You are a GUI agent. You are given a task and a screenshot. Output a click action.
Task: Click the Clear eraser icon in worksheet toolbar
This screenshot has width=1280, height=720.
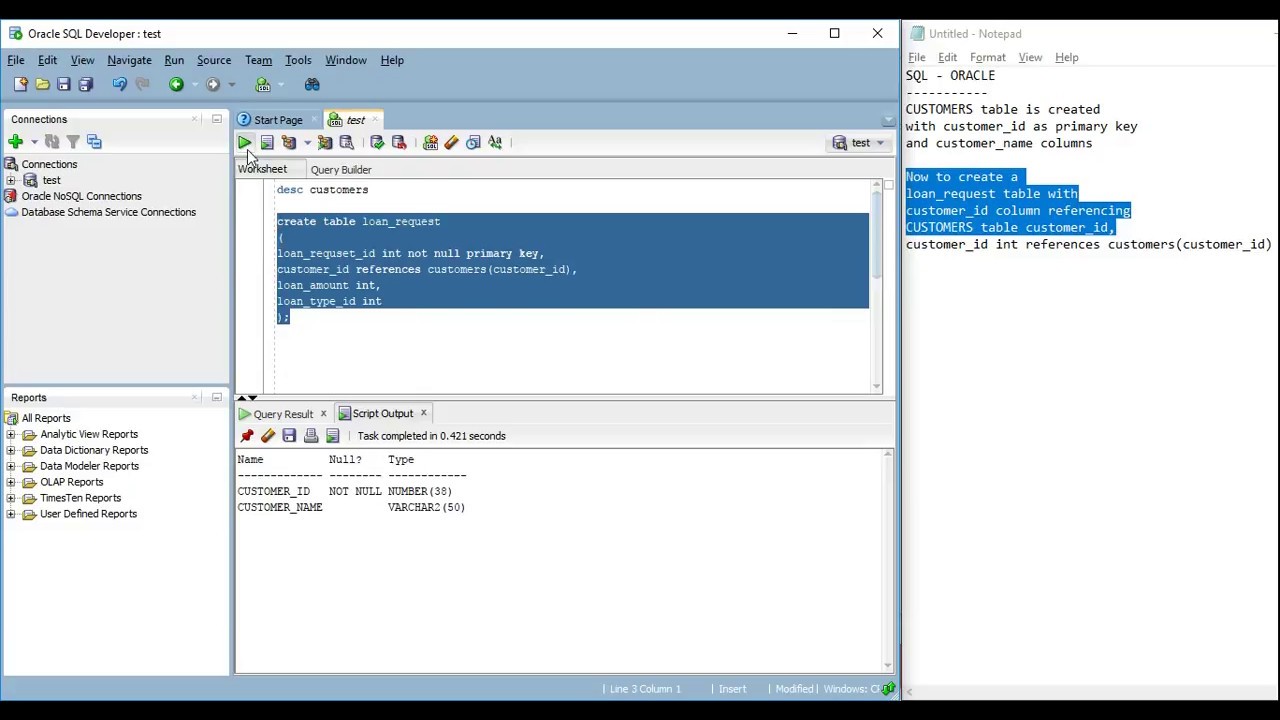point(452,143)
